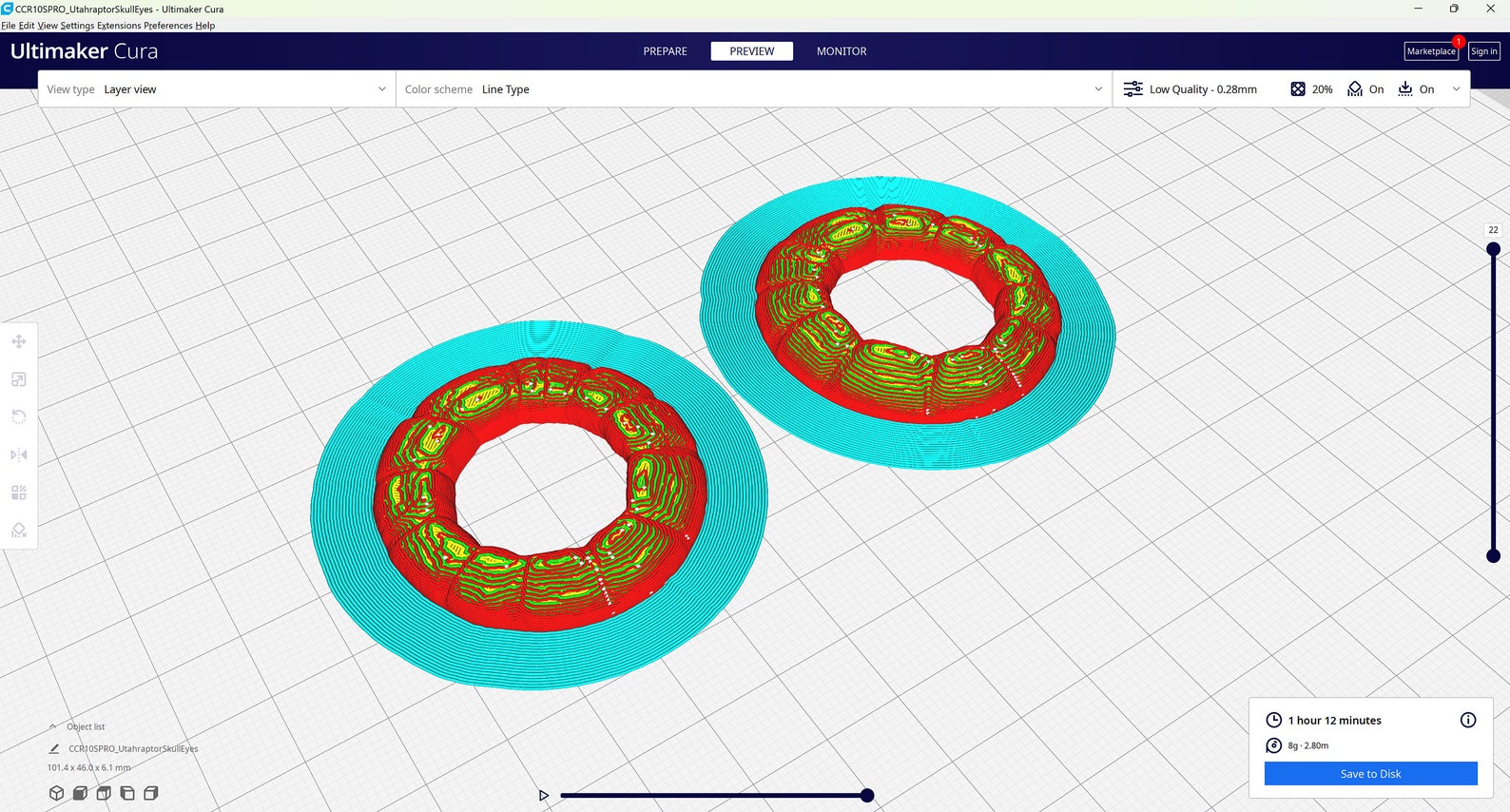Click the Sign in button
Screen dimensions: 1510x812
[x=1483, y=51]
